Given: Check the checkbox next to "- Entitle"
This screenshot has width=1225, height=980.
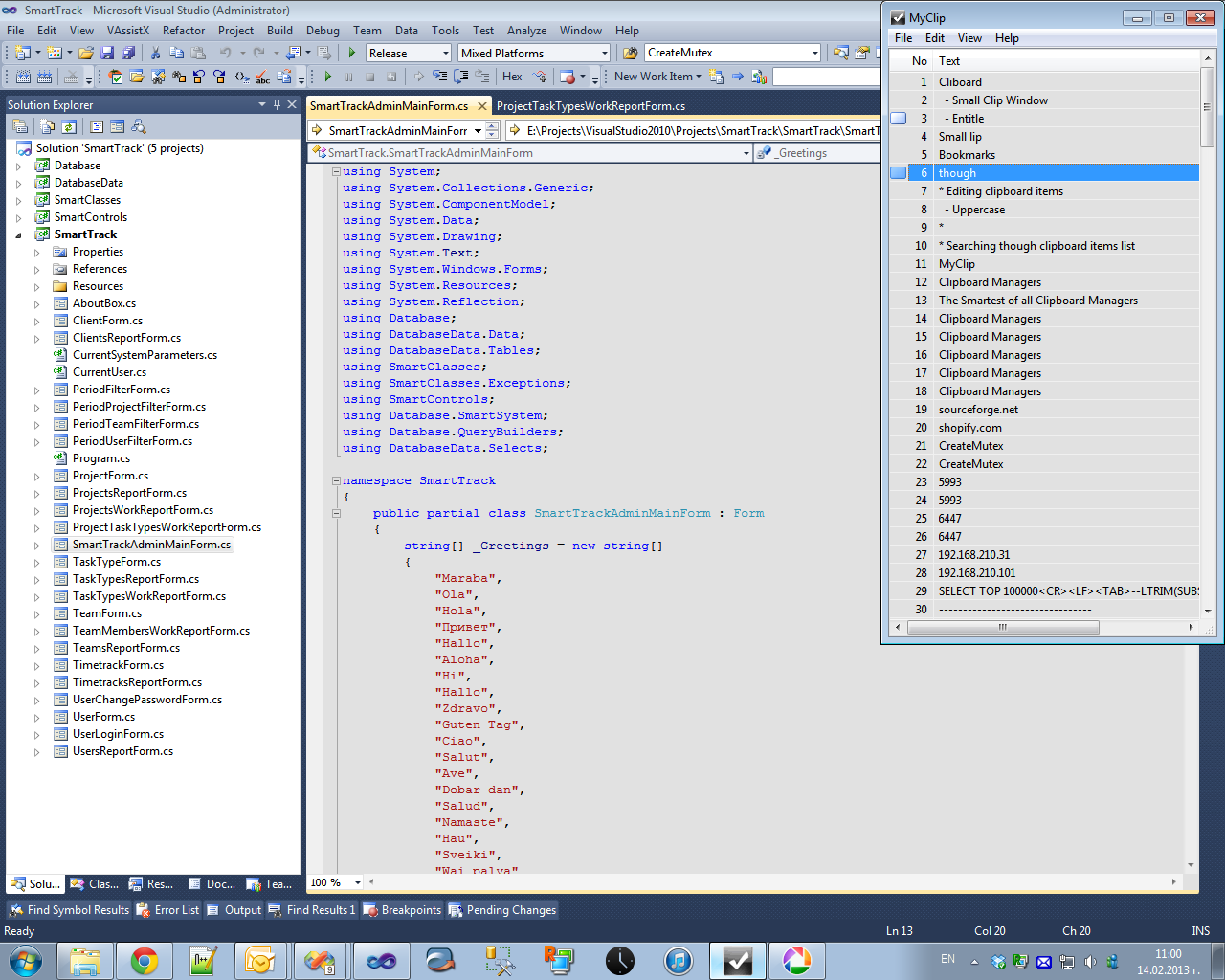Looking at the screenshot, I should pos(897,118).
